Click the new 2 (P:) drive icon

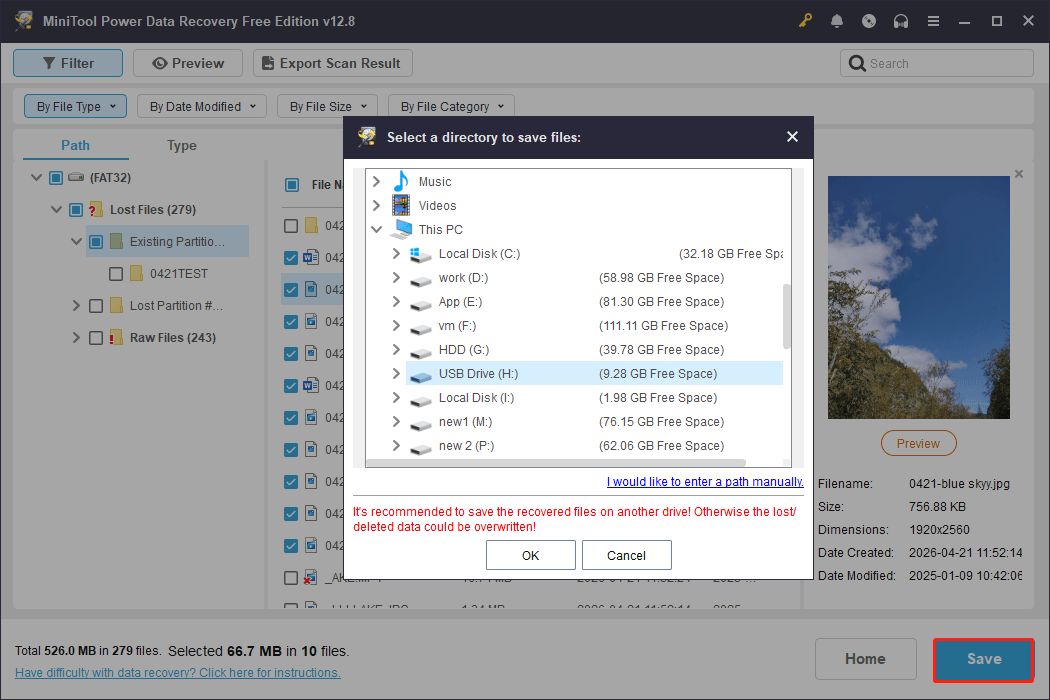point(421,447)
